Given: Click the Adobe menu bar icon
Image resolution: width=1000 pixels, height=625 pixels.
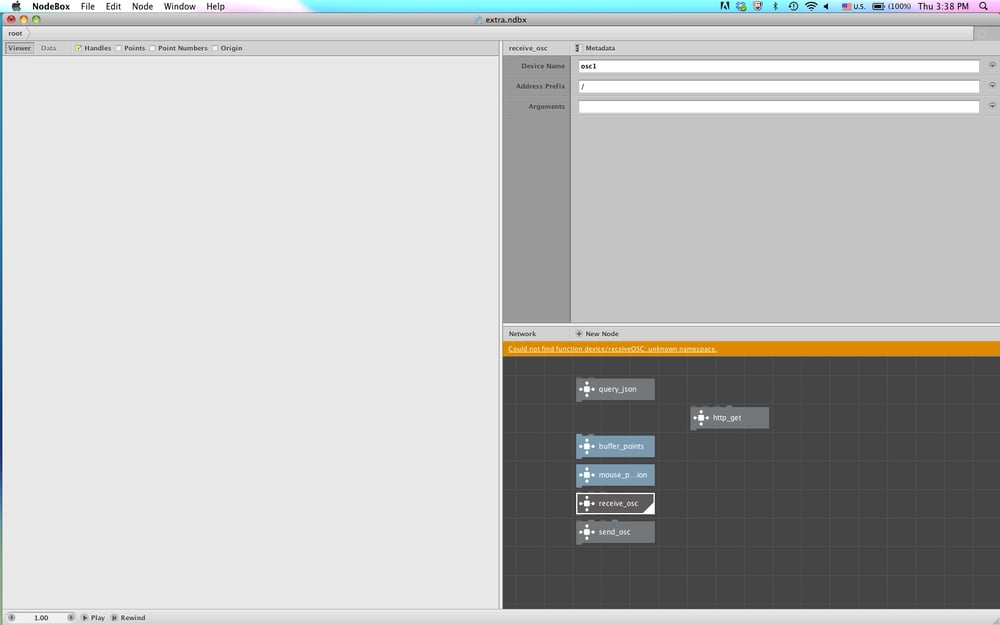Looking at the screenshot, I should pos(724,6).
